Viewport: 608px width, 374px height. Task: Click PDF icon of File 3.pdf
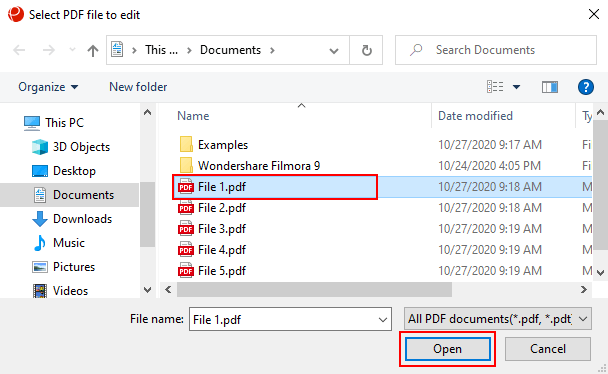click(186, 229)
